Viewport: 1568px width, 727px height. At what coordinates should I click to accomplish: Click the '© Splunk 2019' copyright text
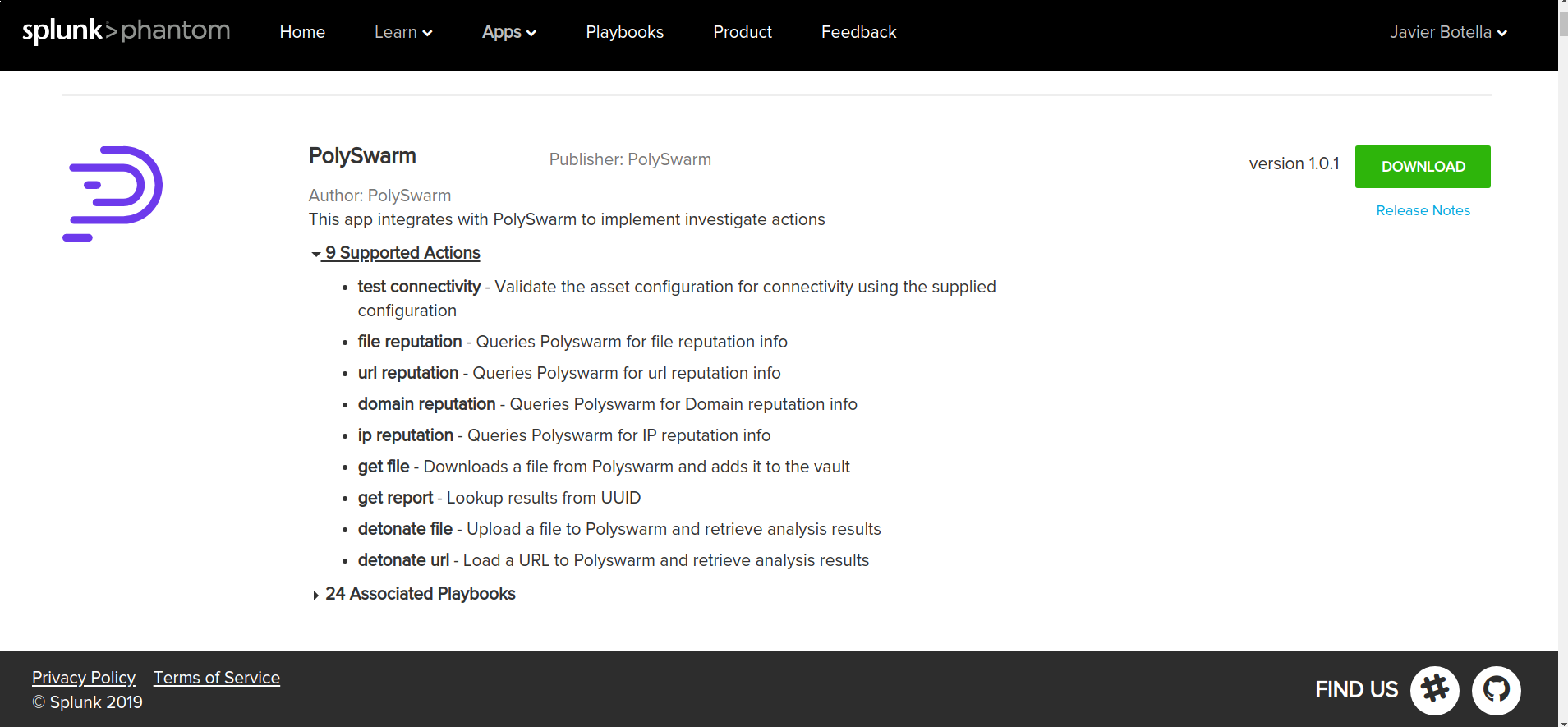[x=87, y=702]
